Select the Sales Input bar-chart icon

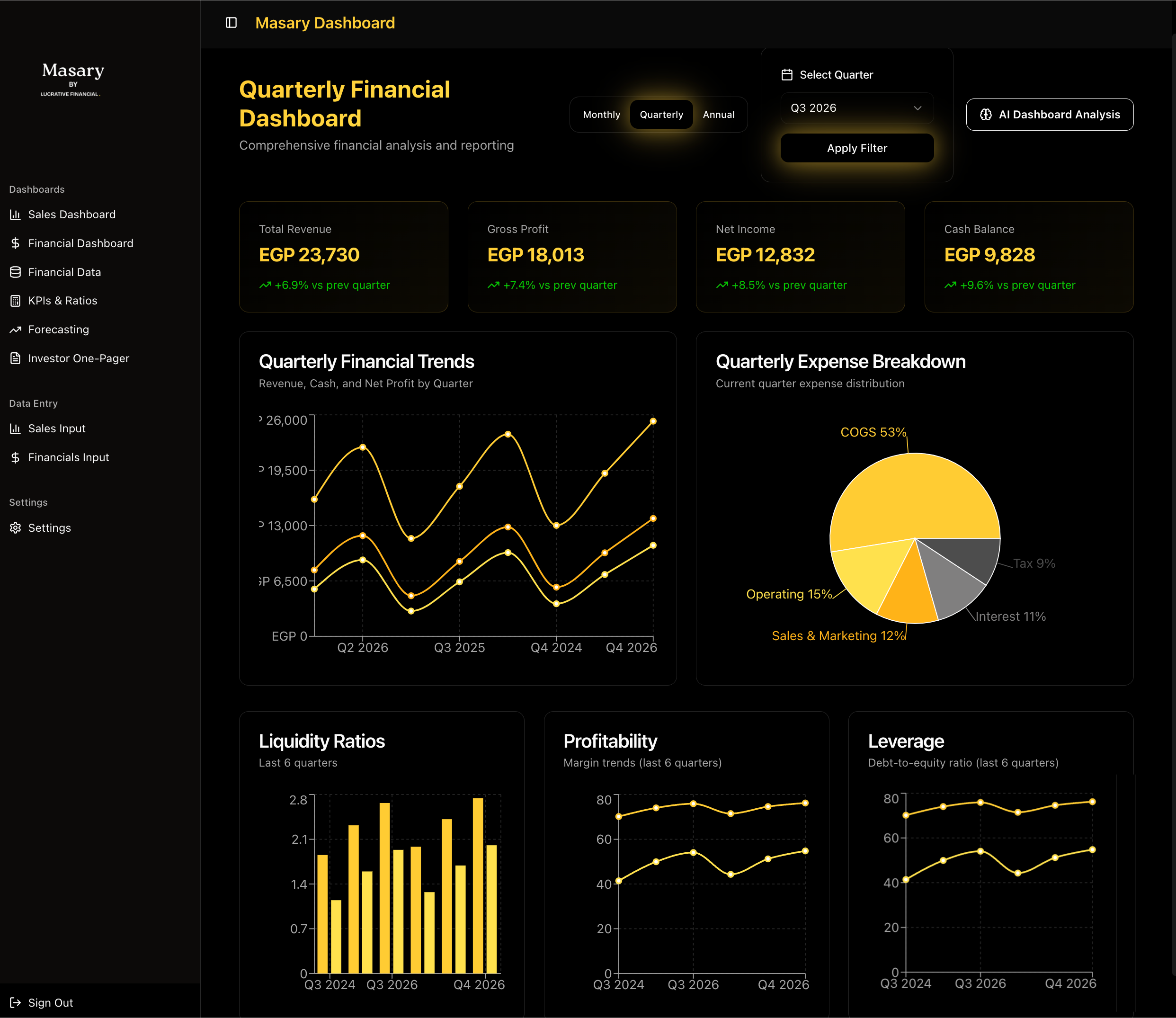click(15, 429)
